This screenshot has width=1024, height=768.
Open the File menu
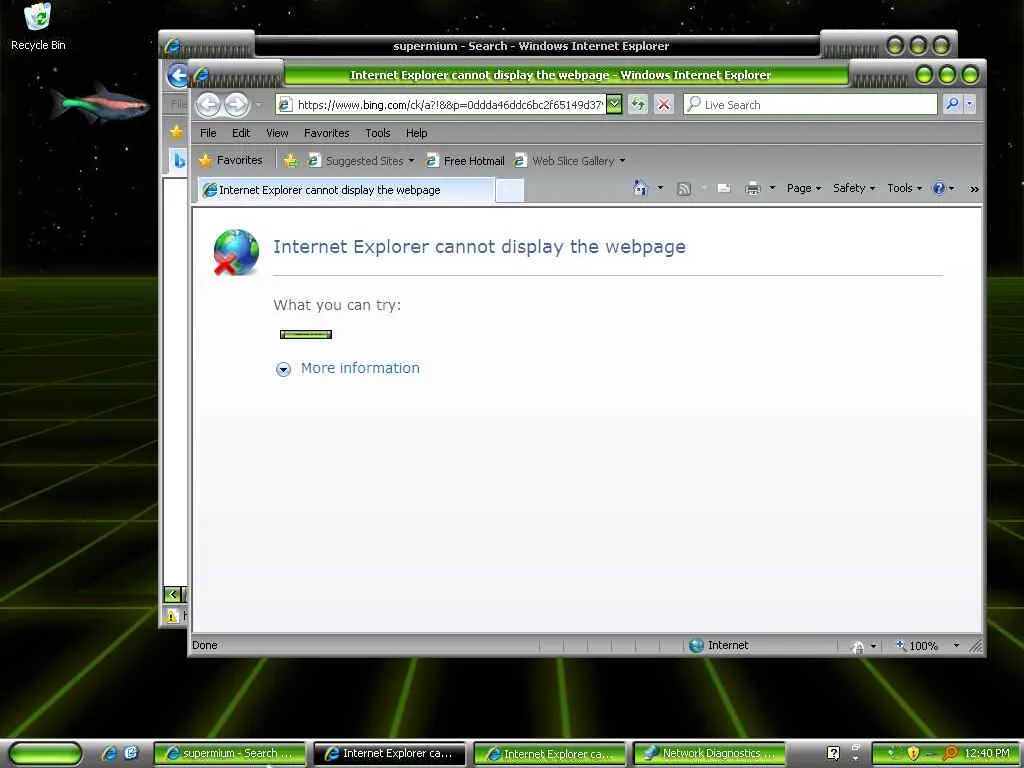pyautogui.click(x=208, y=133)
